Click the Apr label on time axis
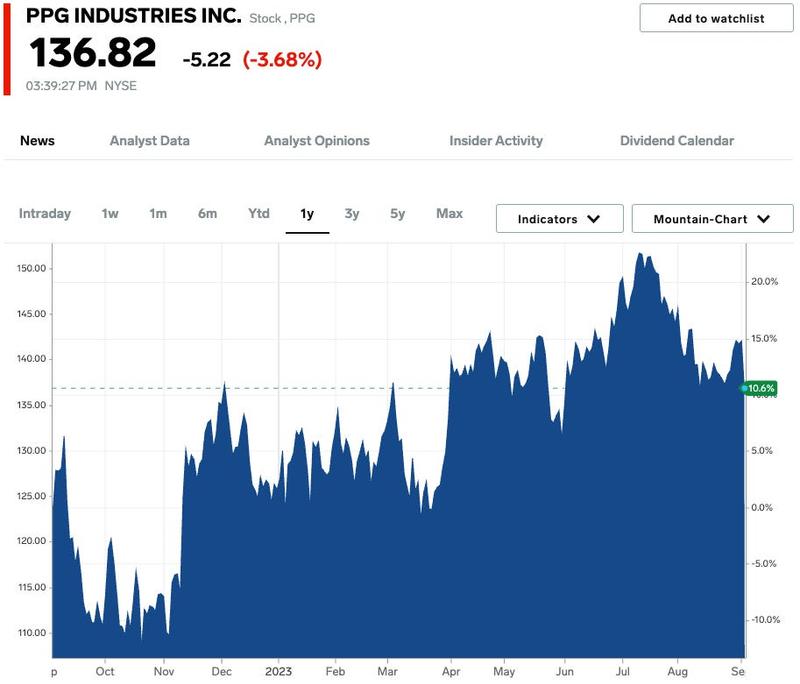 451,671
